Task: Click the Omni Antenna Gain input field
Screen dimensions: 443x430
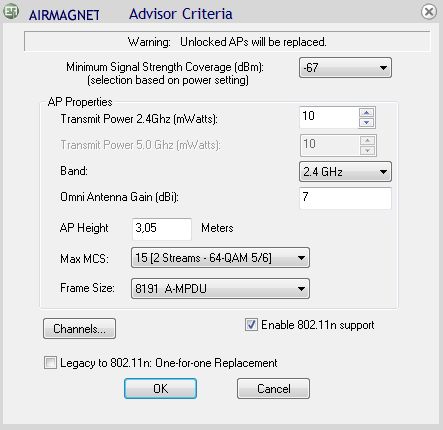Action: click(345, 198)
